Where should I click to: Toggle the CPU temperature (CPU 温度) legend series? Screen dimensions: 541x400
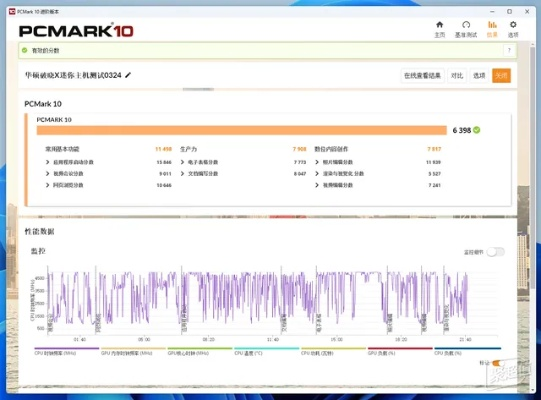point(266,351)
